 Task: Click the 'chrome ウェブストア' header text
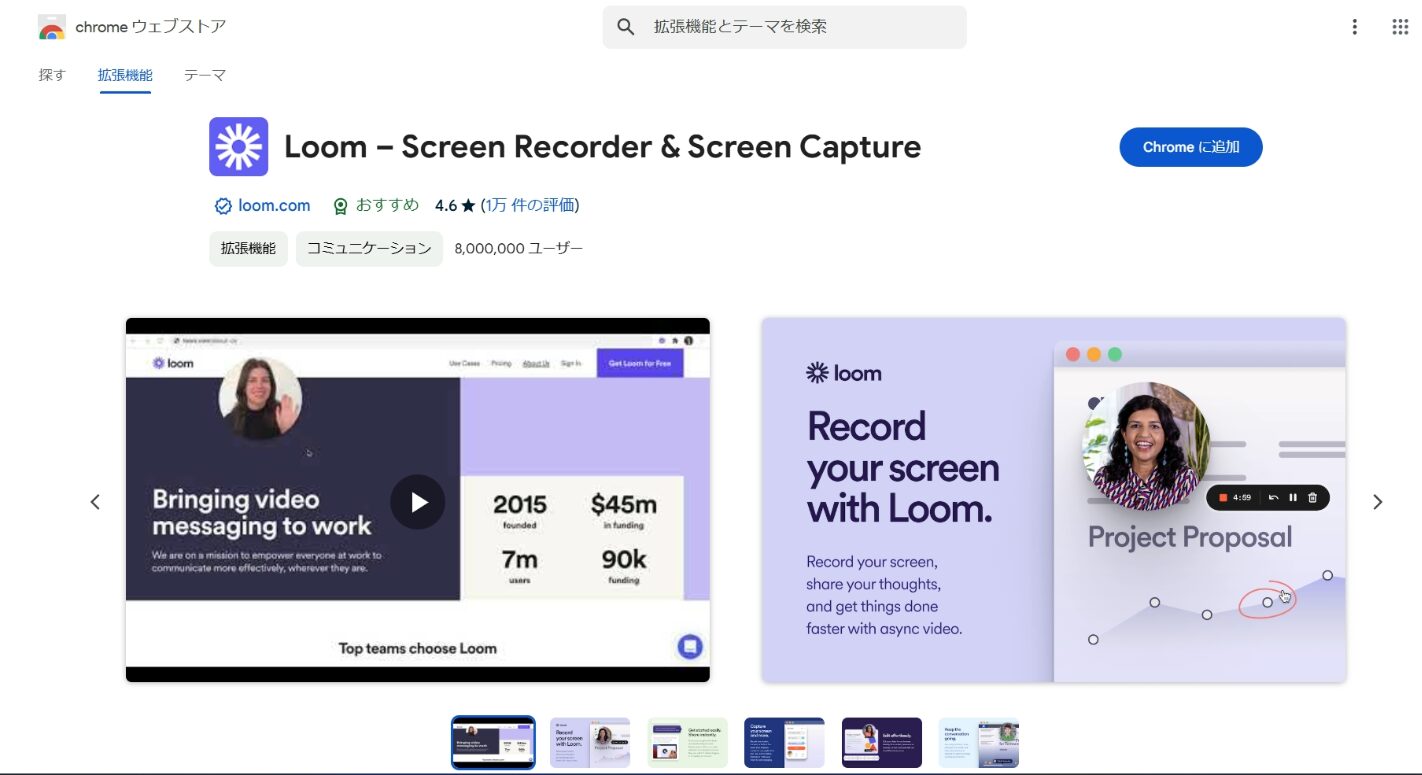[x=151, y=27]
